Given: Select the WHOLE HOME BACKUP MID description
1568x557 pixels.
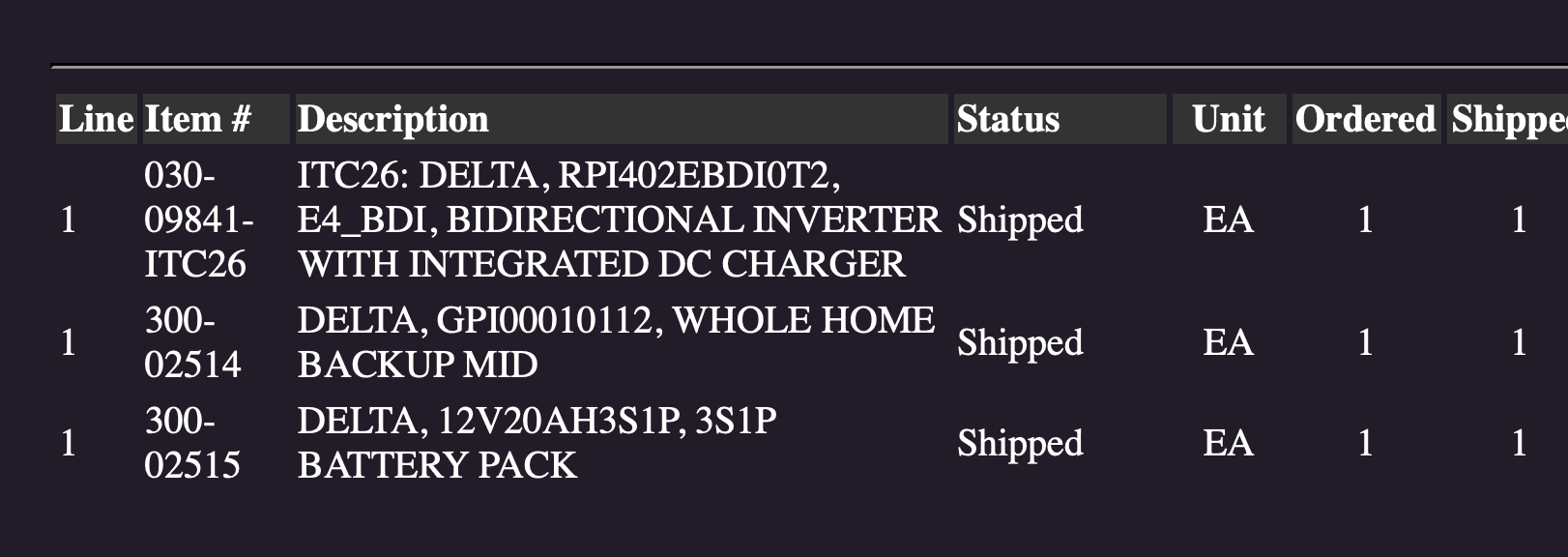Looking at the screenshot, I should 615,342.
